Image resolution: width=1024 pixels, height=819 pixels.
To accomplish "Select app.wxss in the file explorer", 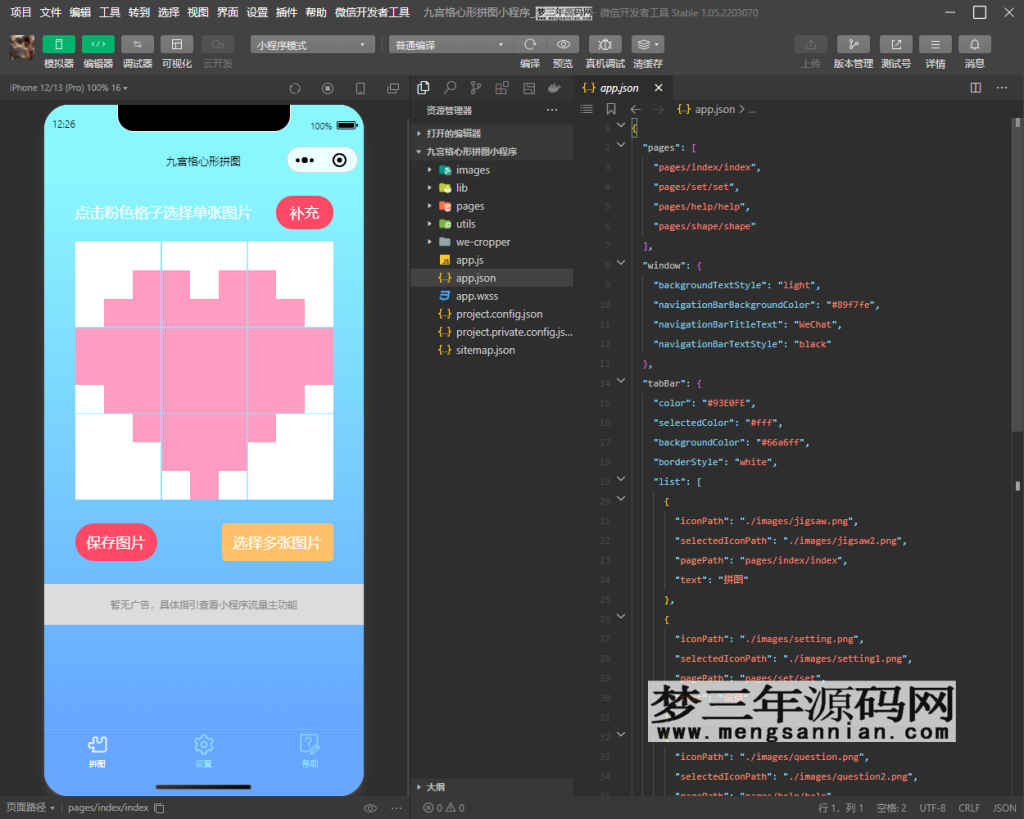I will pyautogui.click(x=477, y=296).
